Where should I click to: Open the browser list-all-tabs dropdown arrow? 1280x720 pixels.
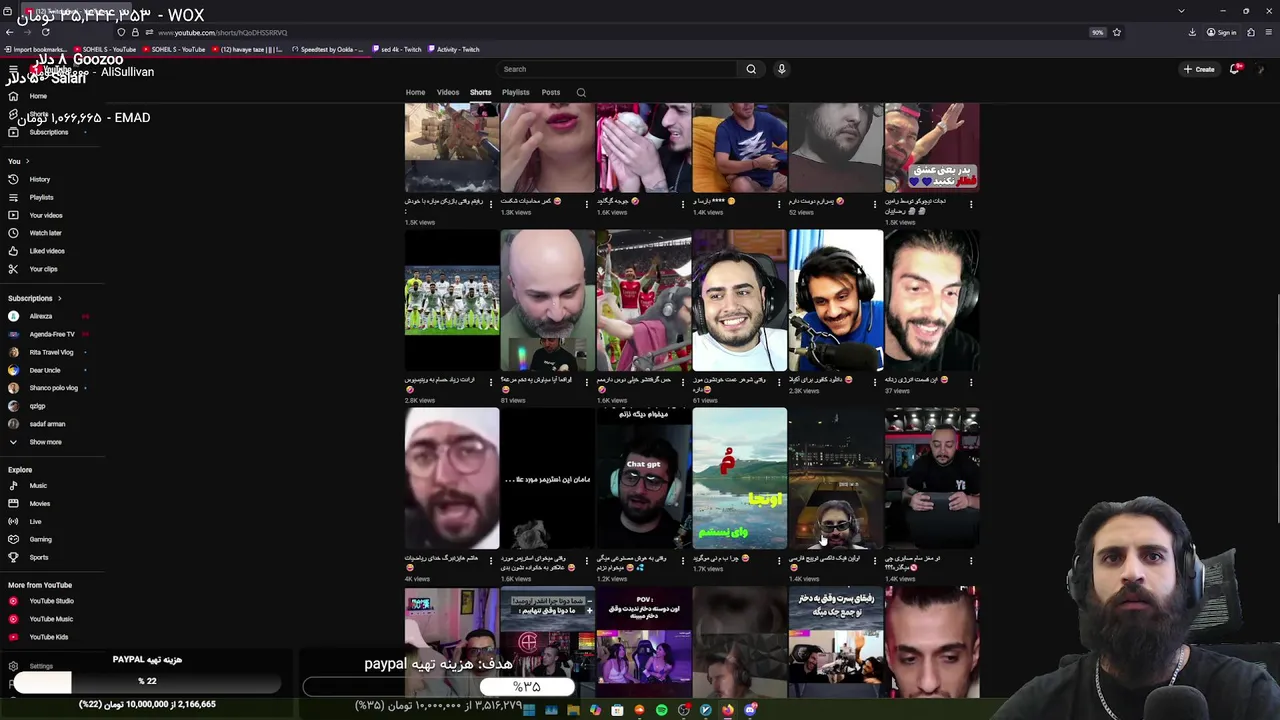(1181, 11)
